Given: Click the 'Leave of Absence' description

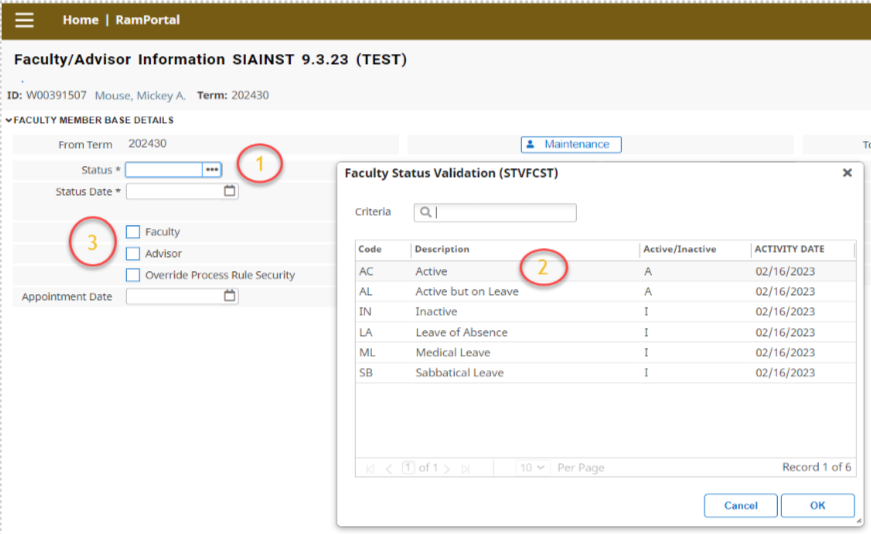Looking at the screenshot, I should click(x=462, y=332).
